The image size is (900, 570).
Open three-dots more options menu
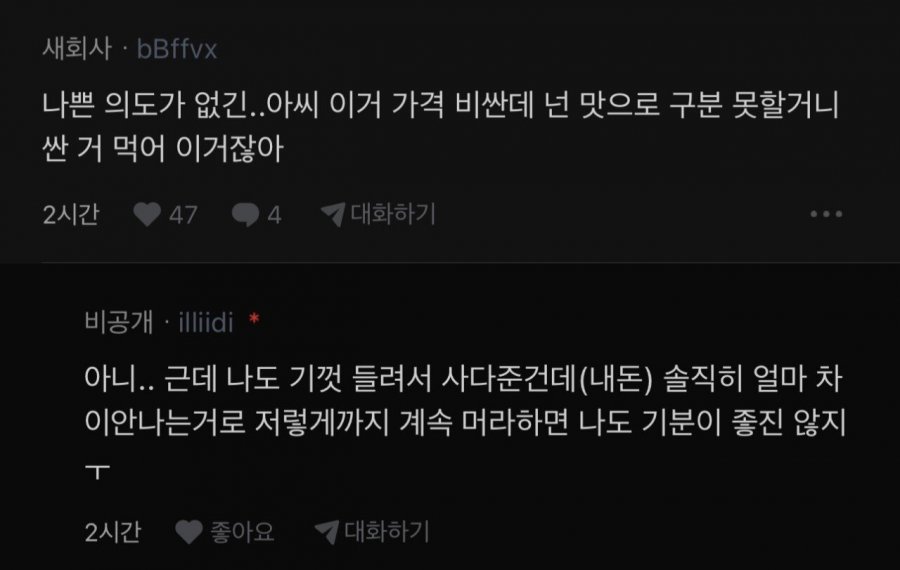pyautogui.click(x=826, y=214)
